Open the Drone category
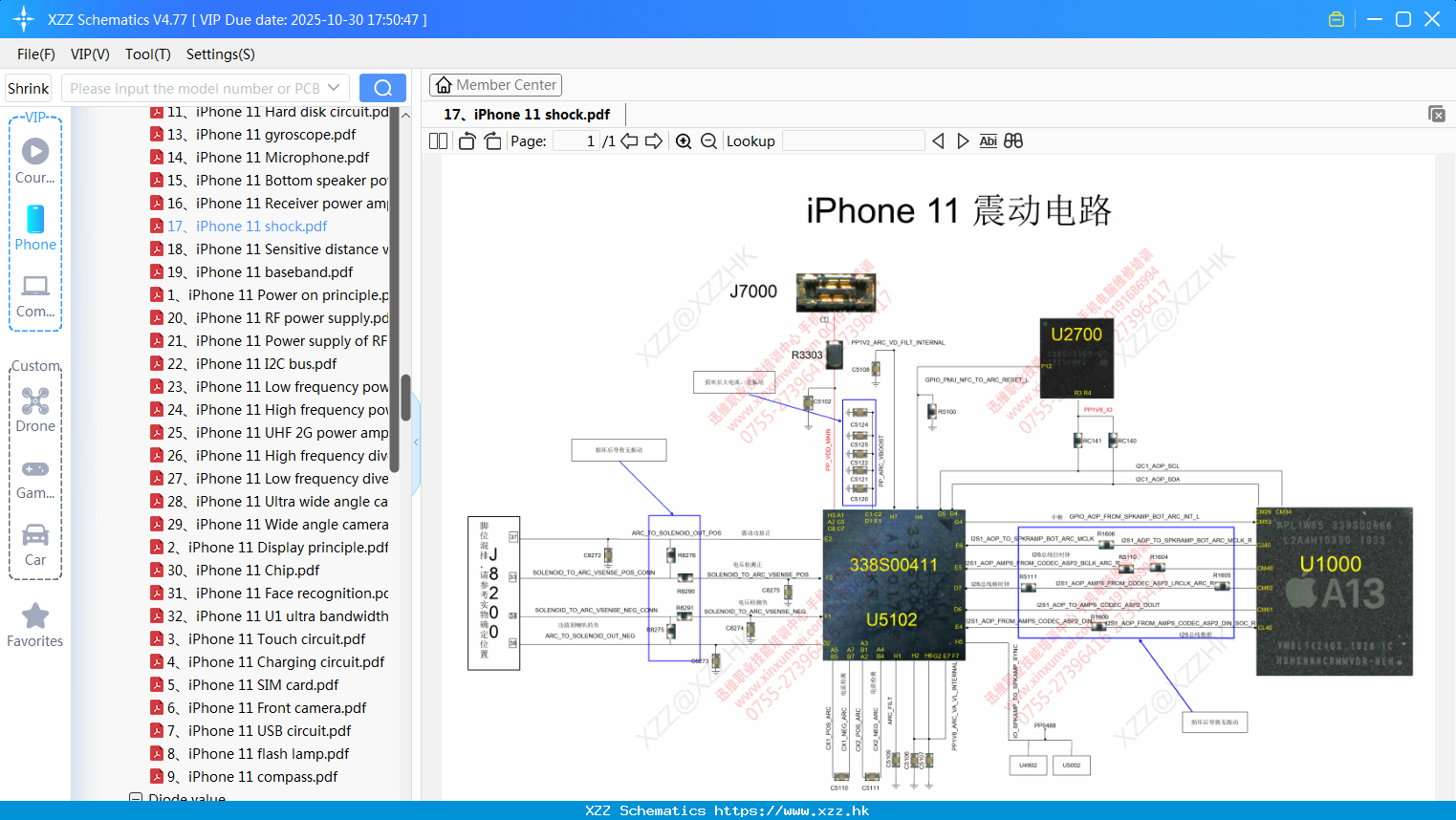Image resolution: width=1456 pixels, height=820 pixels. (x=35, y=410)
